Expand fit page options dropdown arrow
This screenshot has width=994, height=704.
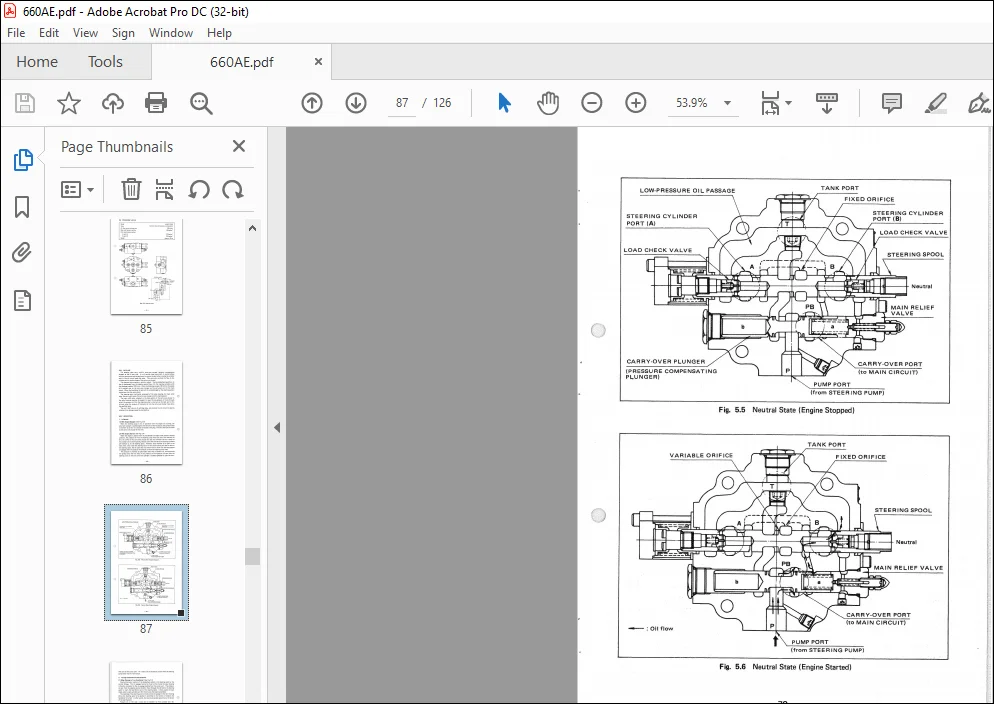pyautogui.click(x=789, y=103)
